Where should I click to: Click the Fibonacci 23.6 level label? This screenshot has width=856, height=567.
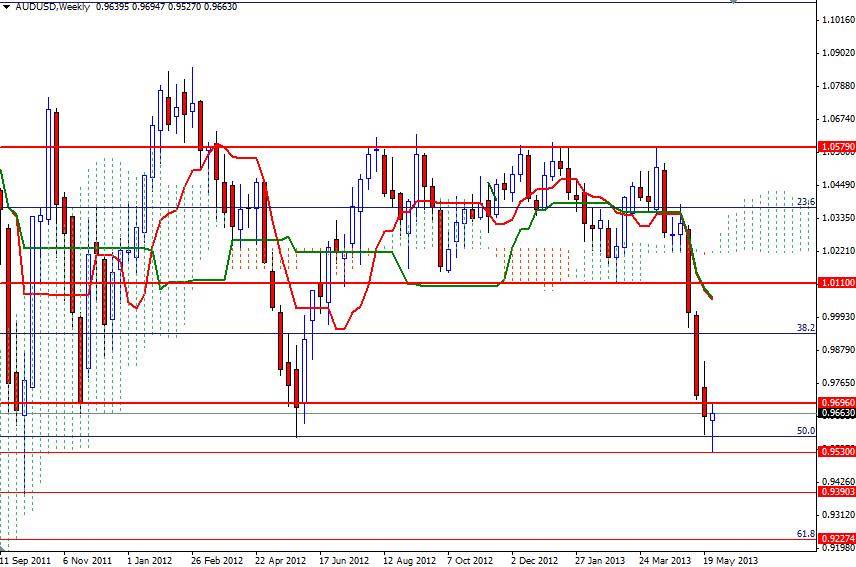coord(806,202)
